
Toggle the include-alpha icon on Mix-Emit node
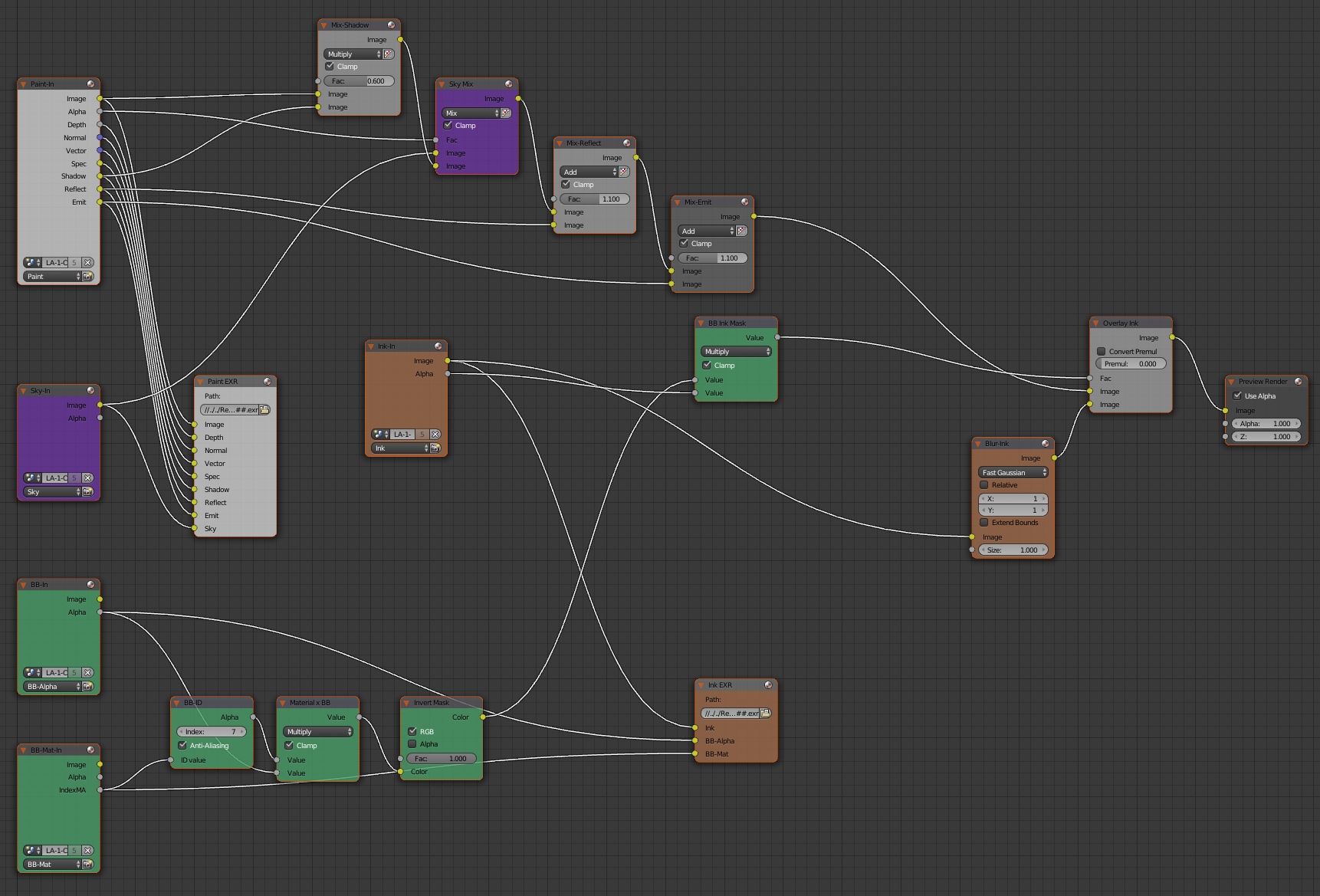741,231
